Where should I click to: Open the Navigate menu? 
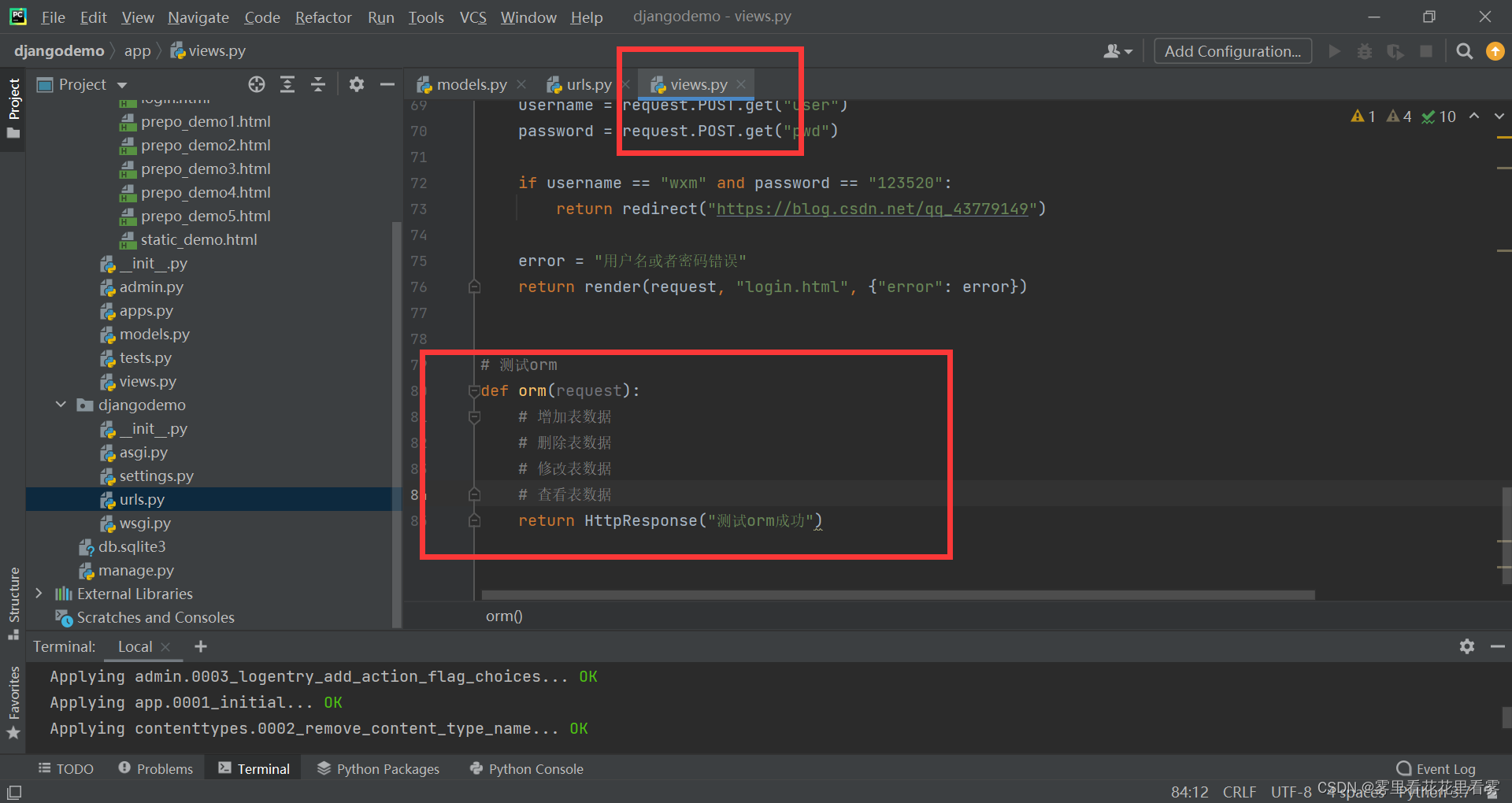(x=198, y=17)
